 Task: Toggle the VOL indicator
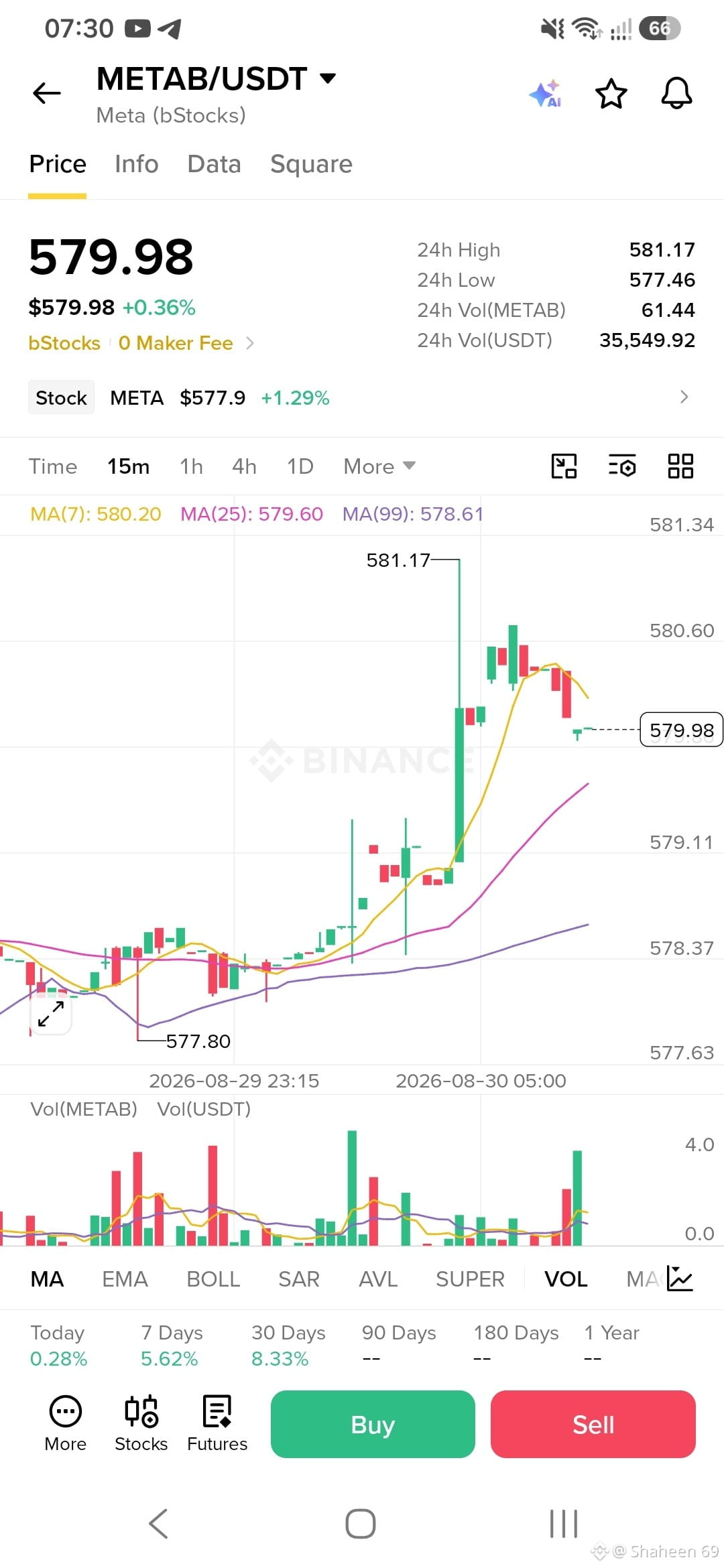[566, 1279]
